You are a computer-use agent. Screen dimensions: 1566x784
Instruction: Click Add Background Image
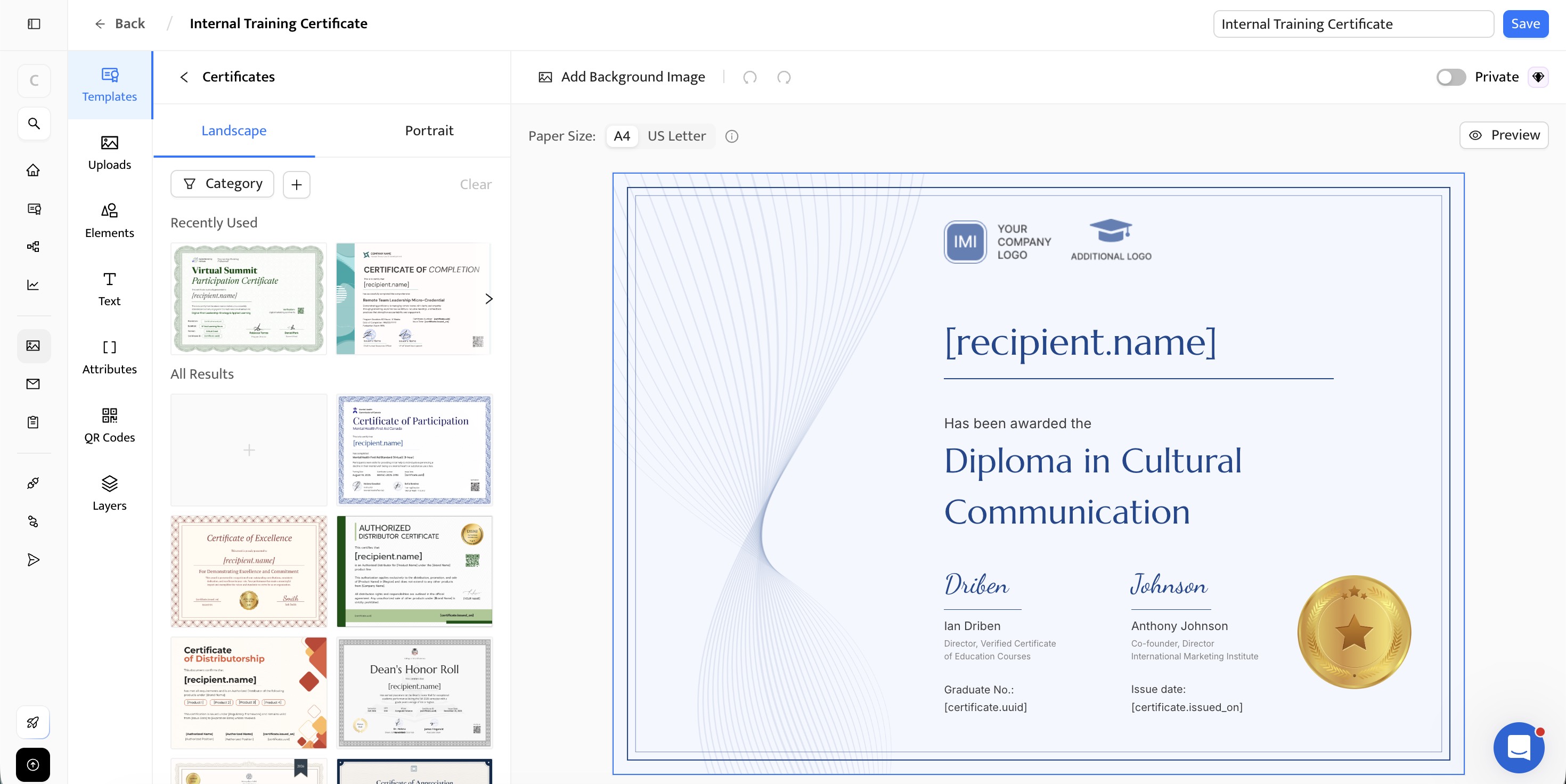621,77
